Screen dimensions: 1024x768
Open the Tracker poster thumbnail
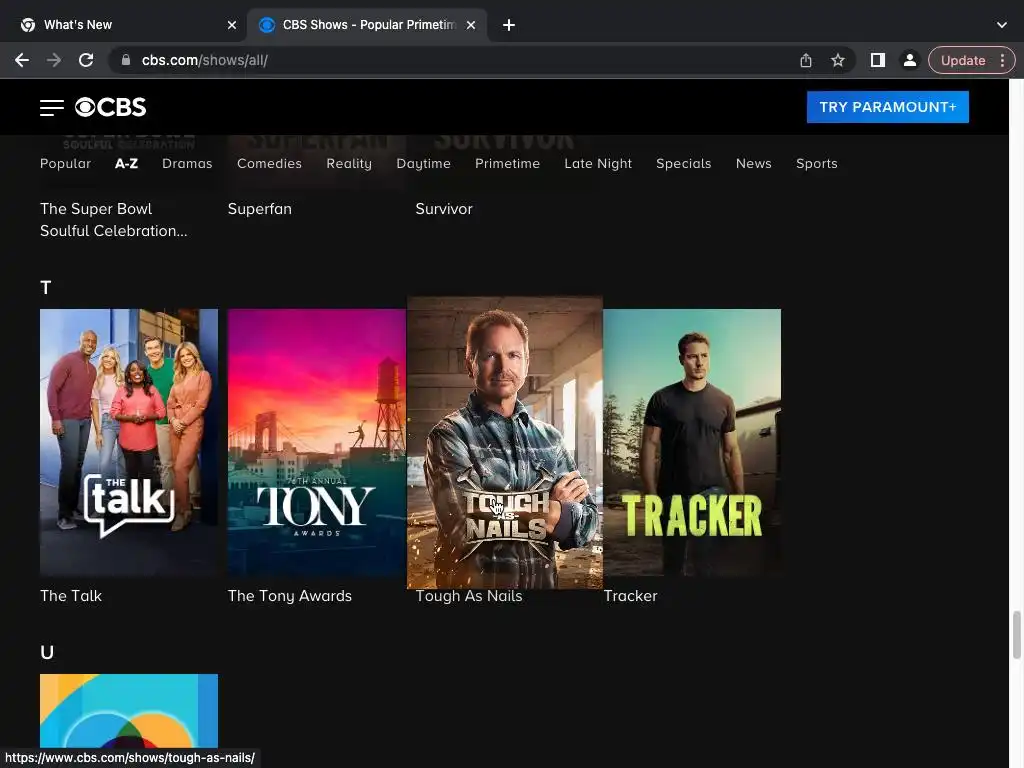[692, 442]
